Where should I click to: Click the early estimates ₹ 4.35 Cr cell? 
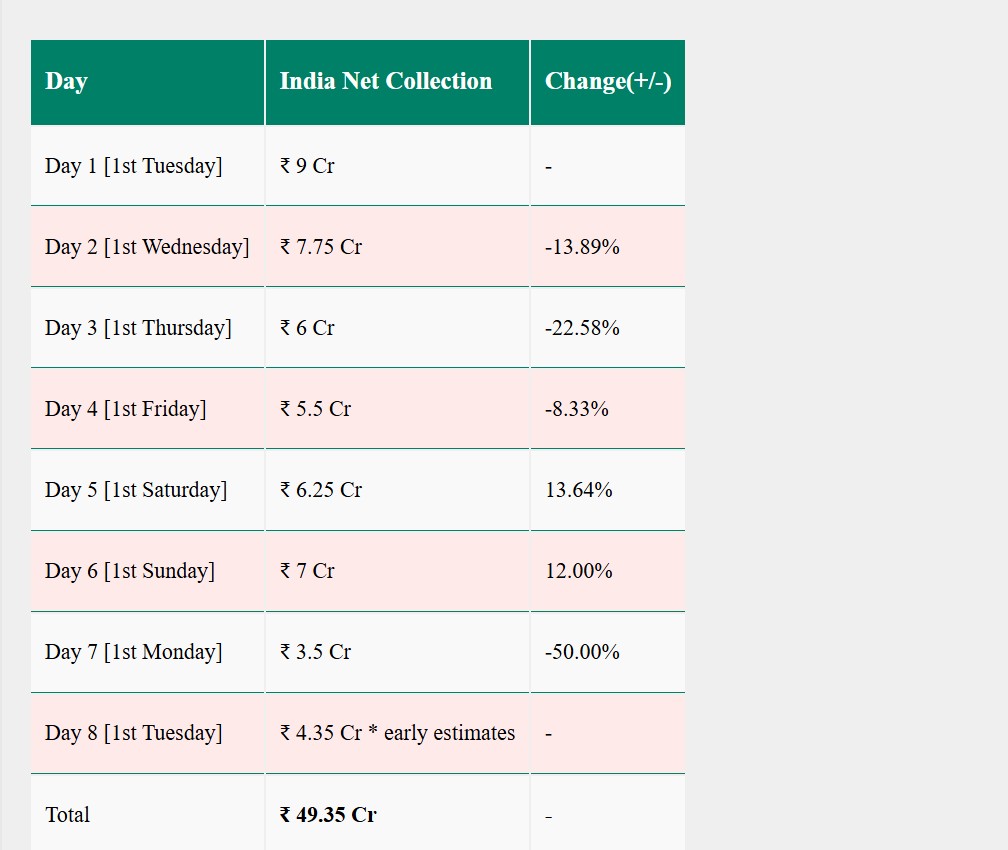pyautogui.click(x=397, y=733)
